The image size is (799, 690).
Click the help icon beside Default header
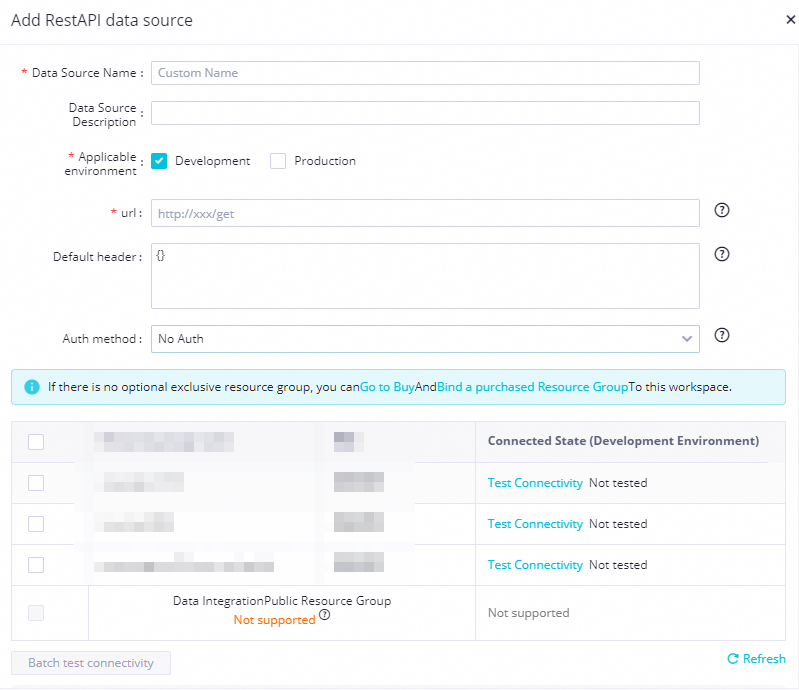tap(722, 254)
